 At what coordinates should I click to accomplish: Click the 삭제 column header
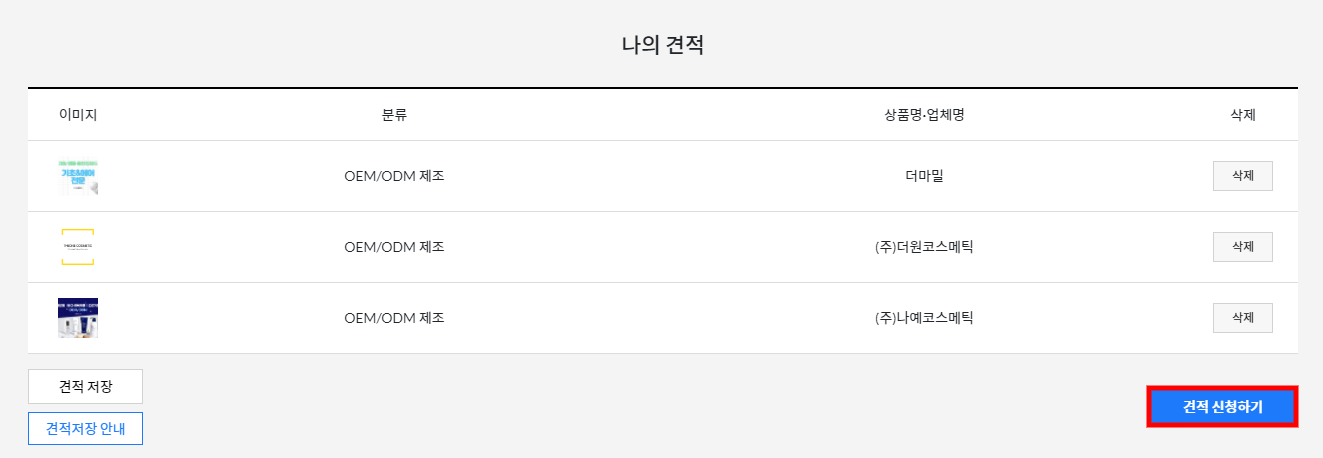click(1242, 115)
